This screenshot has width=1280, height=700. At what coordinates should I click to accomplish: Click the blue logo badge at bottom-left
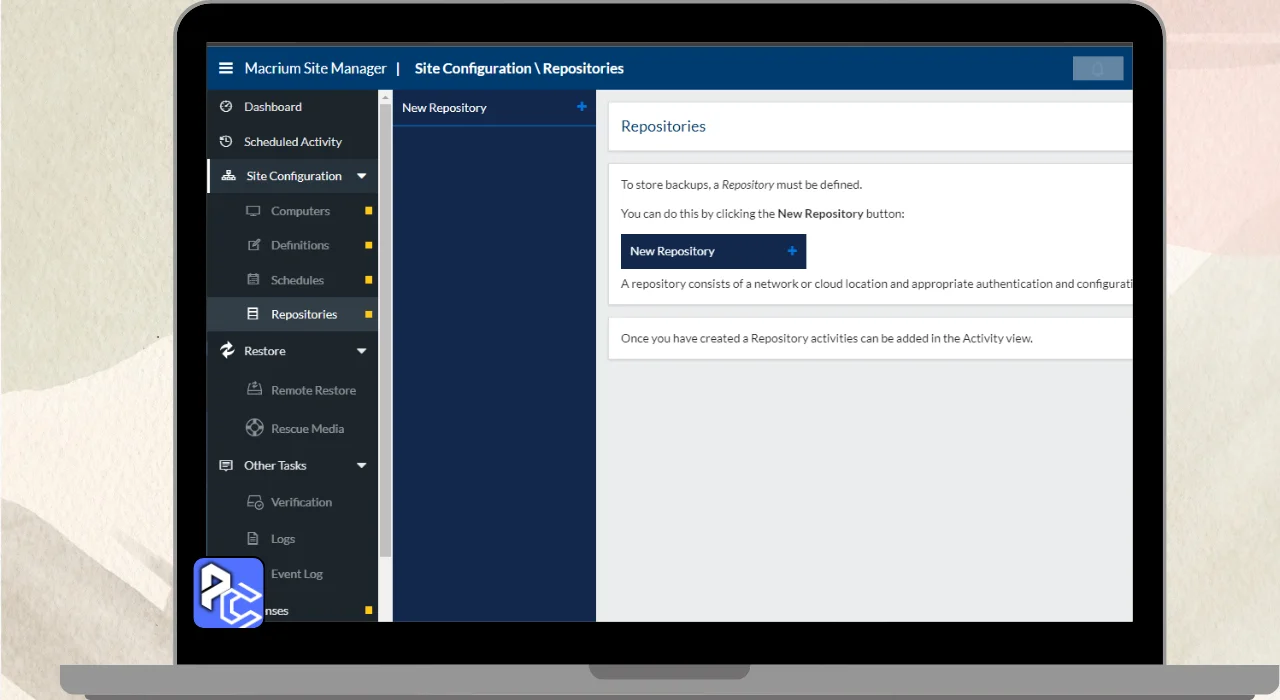tap(228, 593)
